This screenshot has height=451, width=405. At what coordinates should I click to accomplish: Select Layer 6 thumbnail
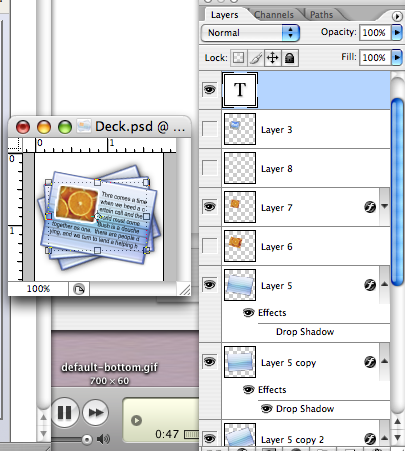(x=240, y=246)
